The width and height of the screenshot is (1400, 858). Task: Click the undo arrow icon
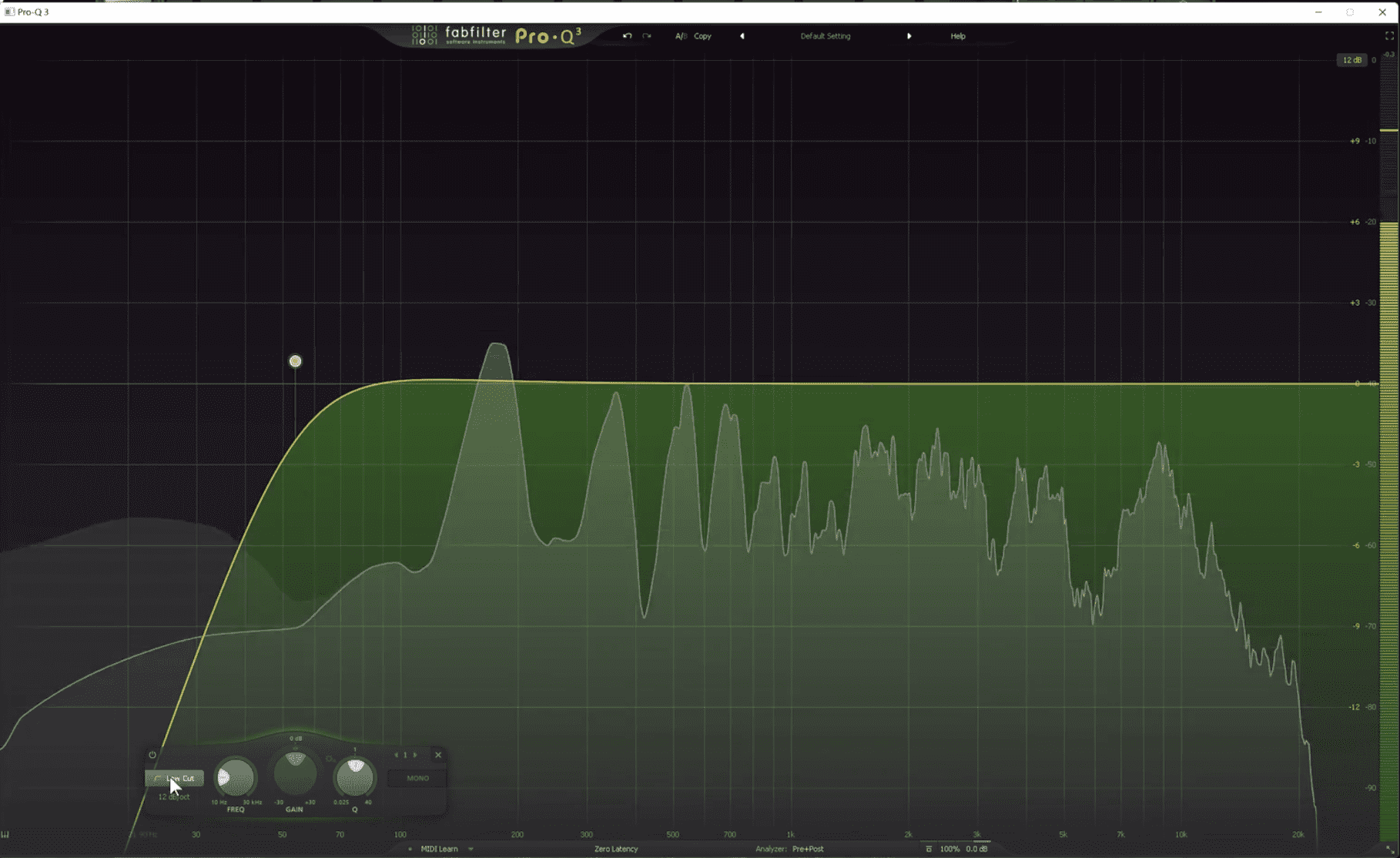point(627,36)
